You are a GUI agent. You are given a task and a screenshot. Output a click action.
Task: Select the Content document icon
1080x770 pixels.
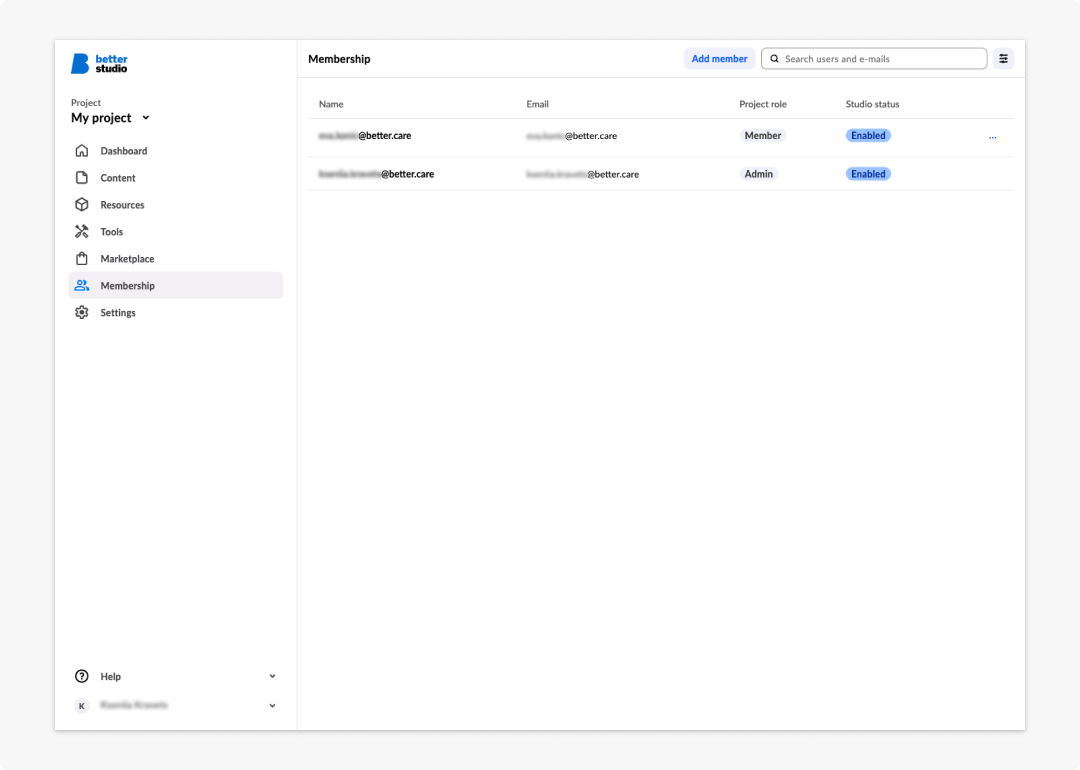coord(82,178)
